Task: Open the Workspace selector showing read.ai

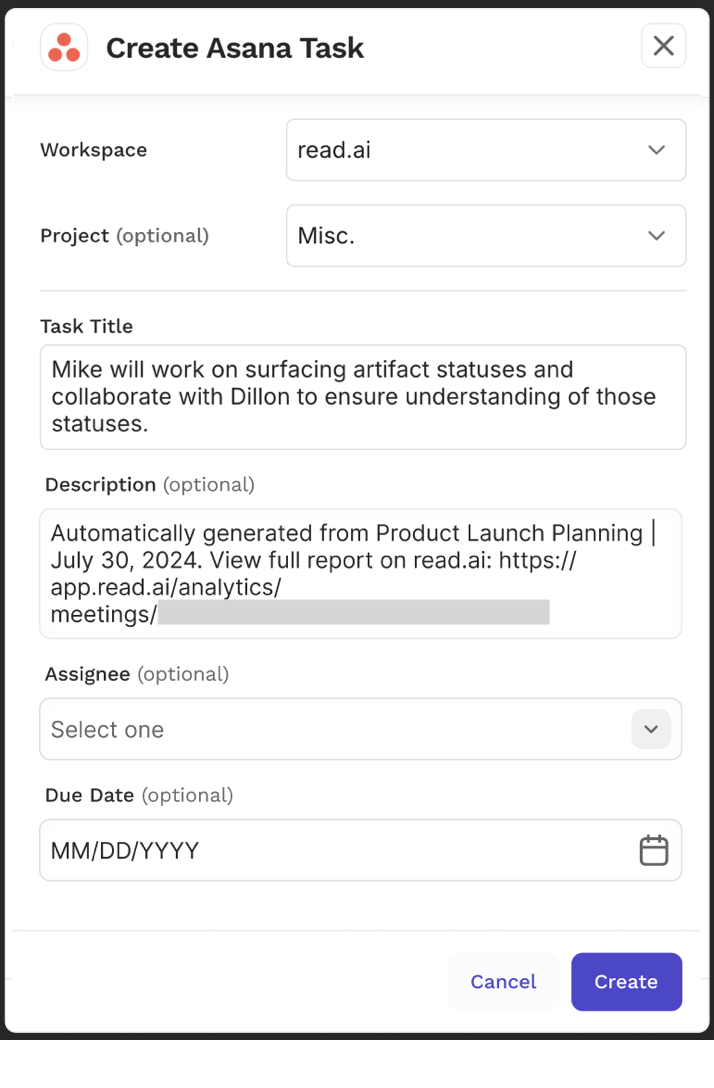Action: pos(486,149)
